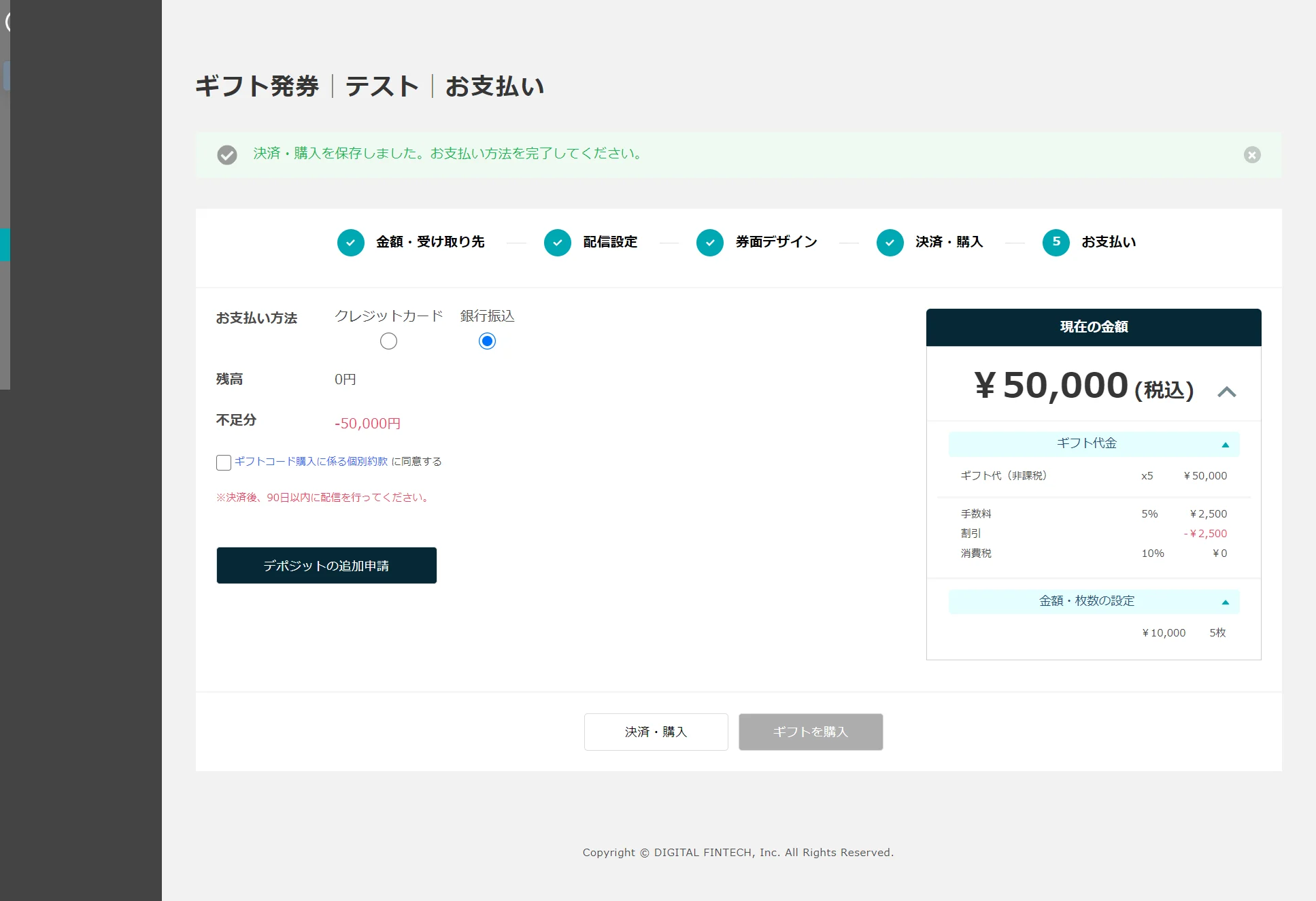Click the ギフトを購入 button
Viewport: 1316px width, 901px height.
click(x=811, y=732)
